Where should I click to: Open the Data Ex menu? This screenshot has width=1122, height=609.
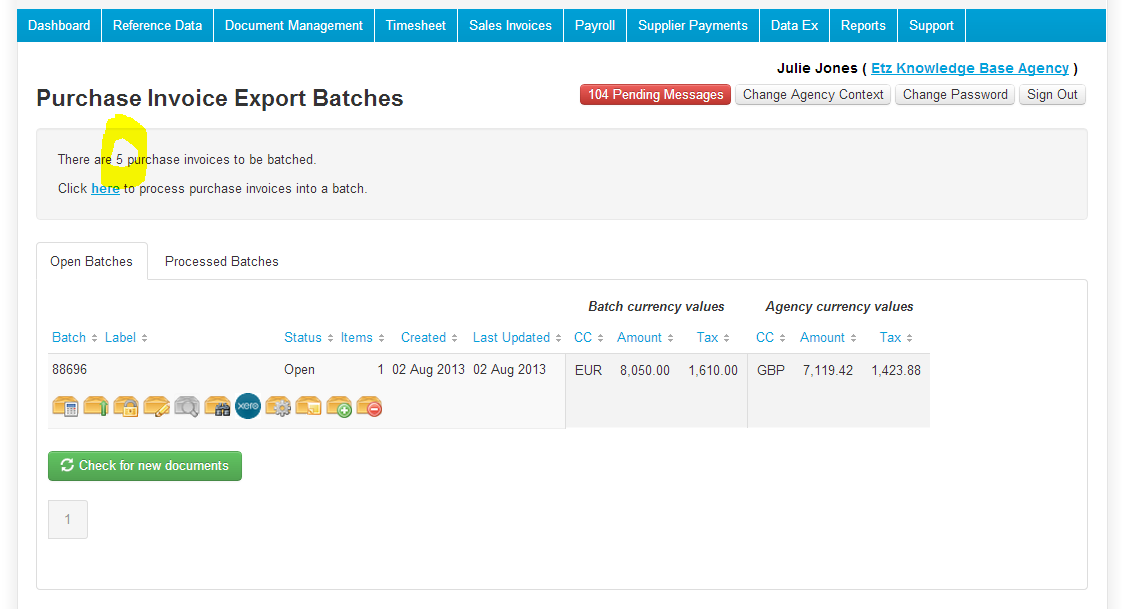click(794, 26)
